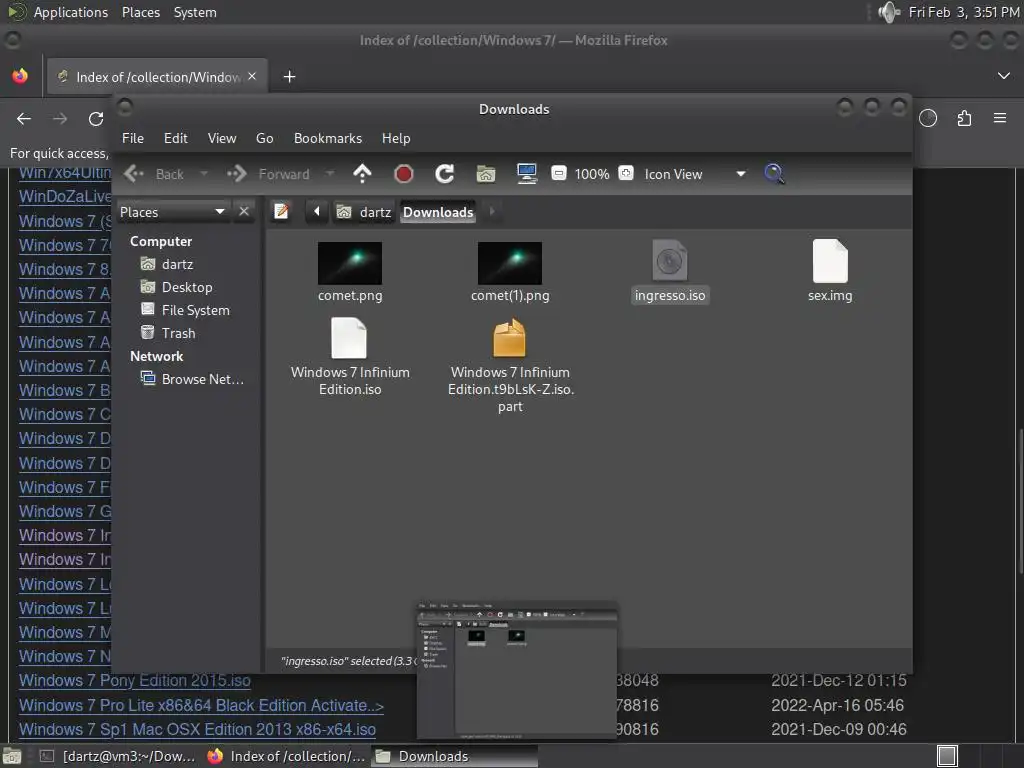1024x768 pixels.
Task: Close the Places side pane
Action: tap(244, 212)
